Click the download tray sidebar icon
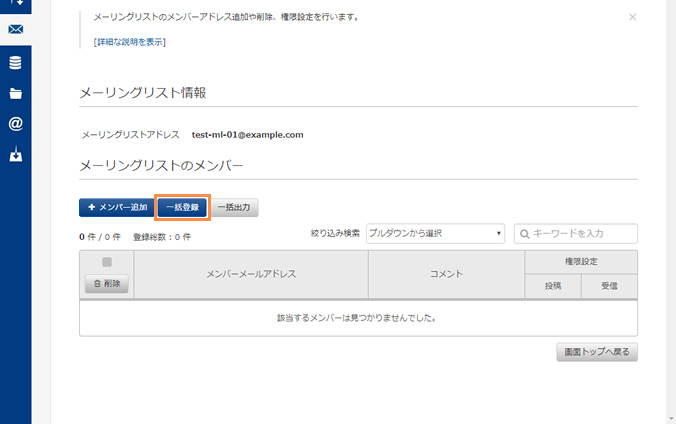The width and height of the screenshot is (676, 424). [15, 156]
